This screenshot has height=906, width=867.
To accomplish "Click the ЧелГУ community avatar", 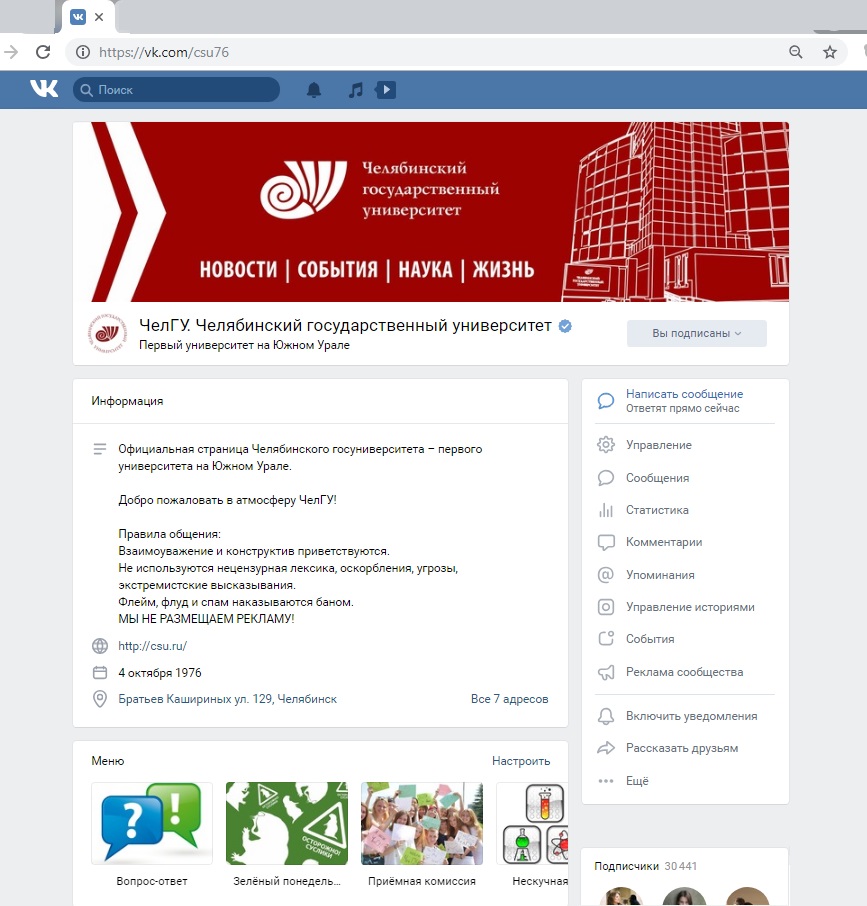I will [107, 333].
